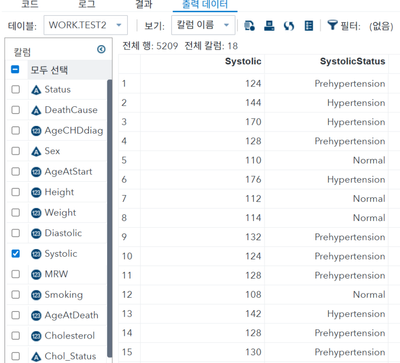Click the AgeAtStart numeric type icon
The image size is (400, 363).
click(x=36, y=172)
